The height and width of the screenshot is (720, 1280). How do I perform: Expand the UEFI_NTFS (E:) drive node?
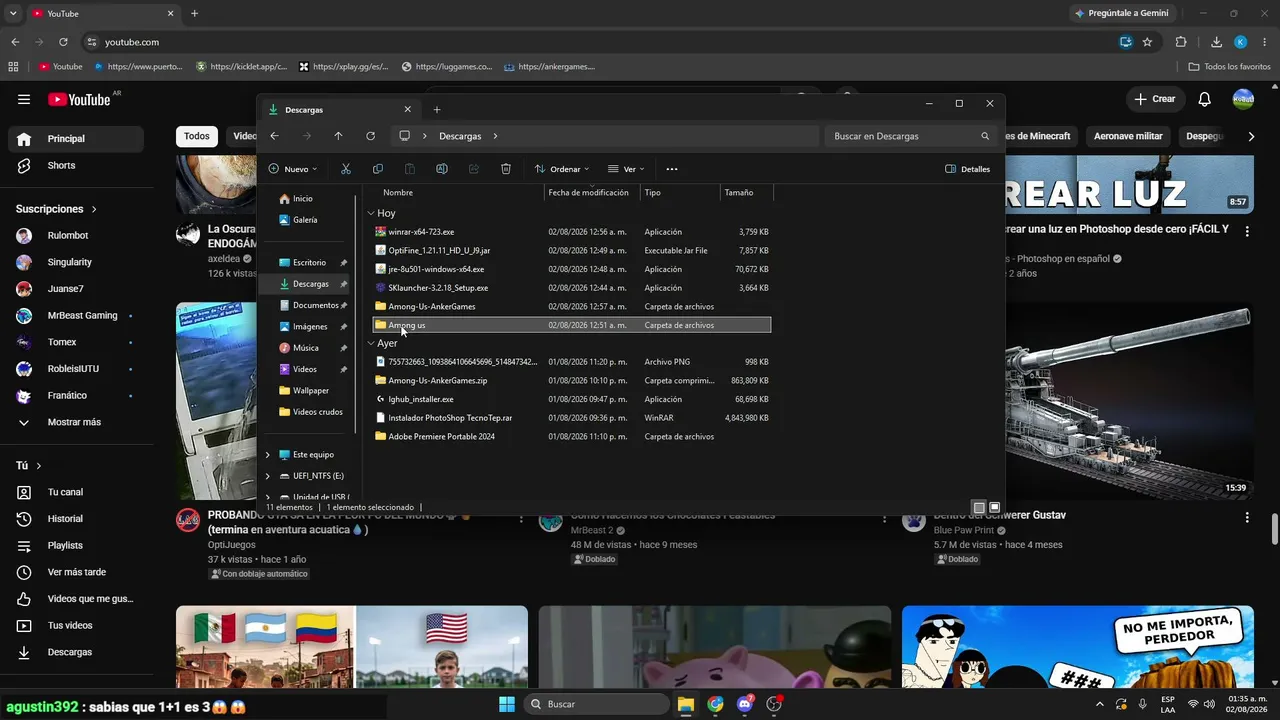pyautogui.click(x=267, y=476)
